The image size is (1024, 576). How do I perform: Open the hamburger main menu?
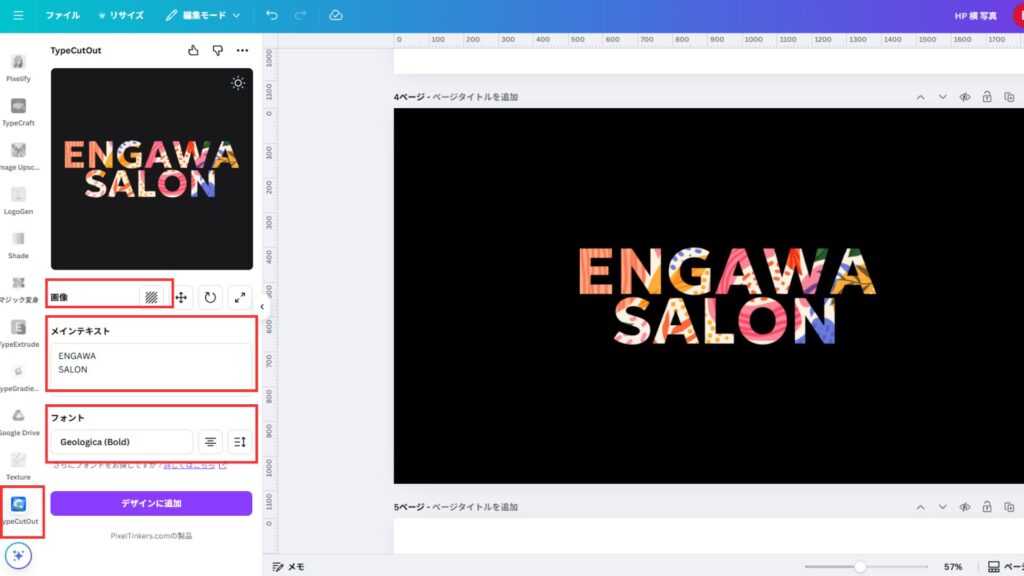tap(18, 15)
